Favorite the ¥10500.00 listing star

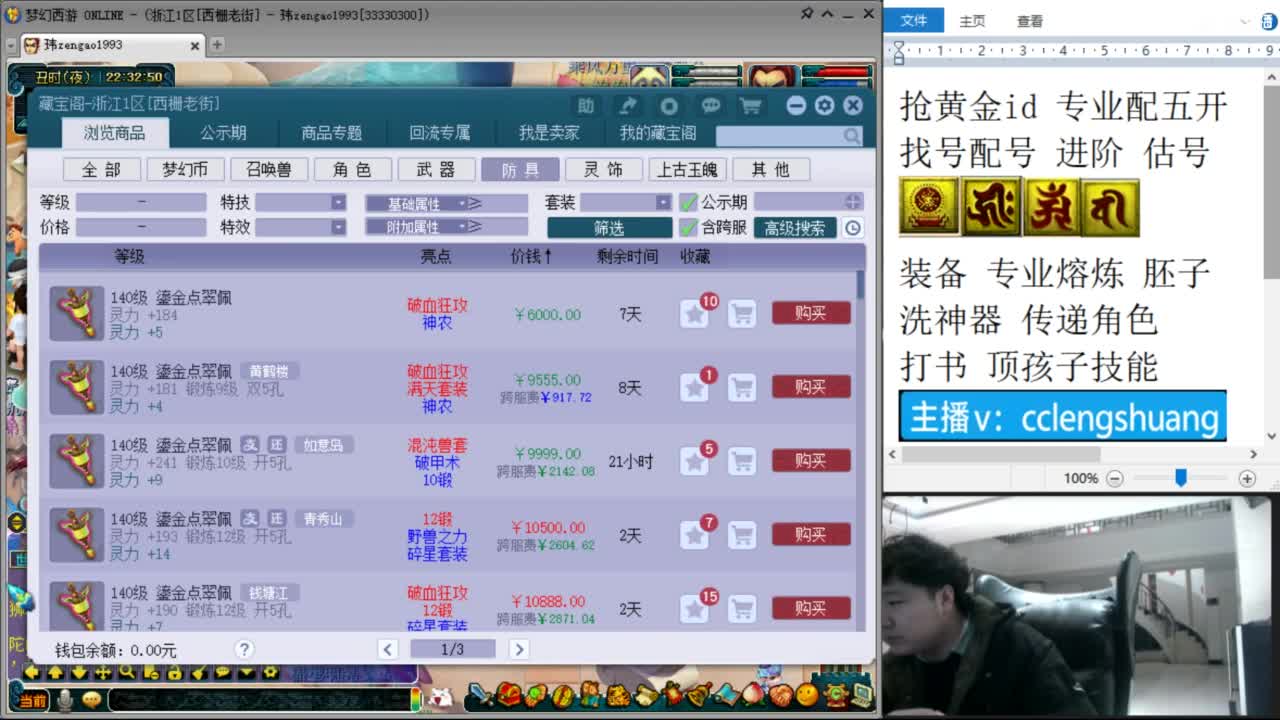[694, 535]
